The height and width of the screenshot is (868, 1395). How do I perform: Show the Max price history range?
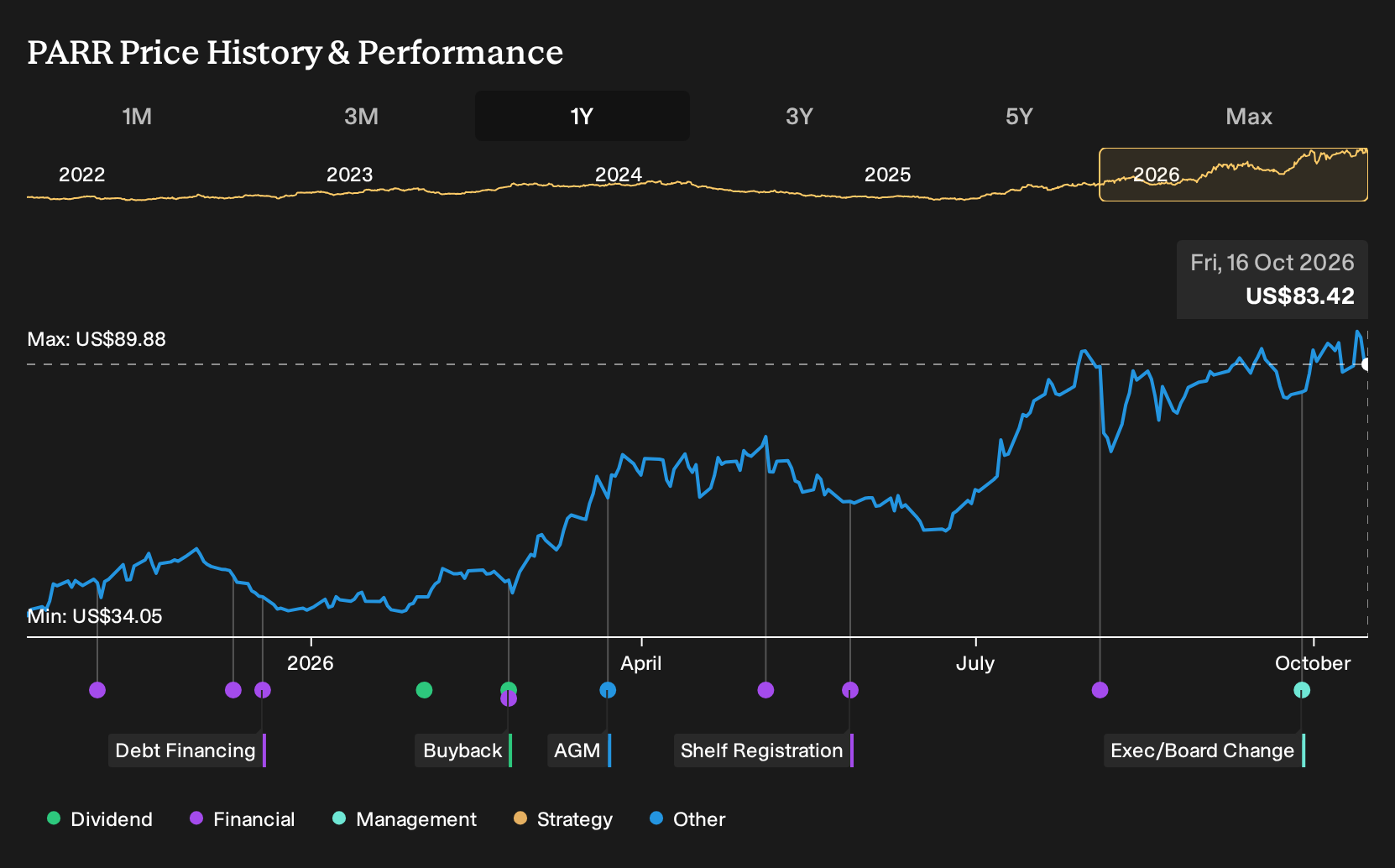1249,116
